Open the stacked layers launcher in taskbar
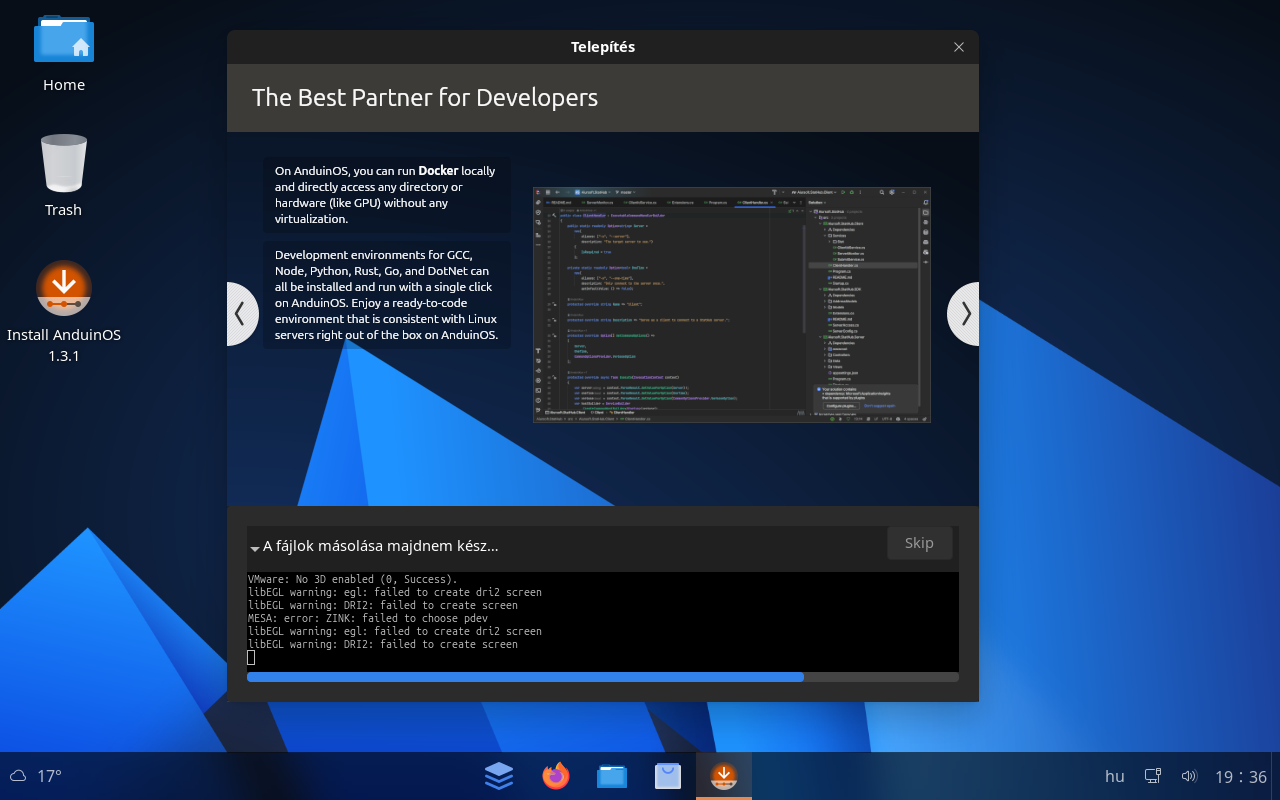Image resolution: width=1280 pixels, height=800 pixels. tap(499, 776)
